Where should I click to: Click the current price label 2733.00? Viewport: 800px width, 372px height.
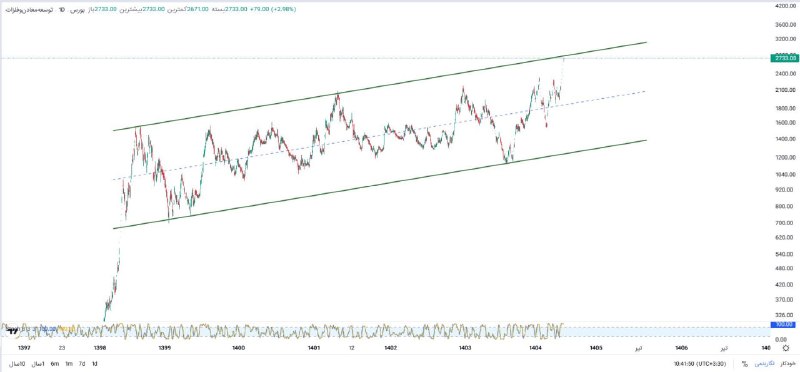[x=784, y=58]
